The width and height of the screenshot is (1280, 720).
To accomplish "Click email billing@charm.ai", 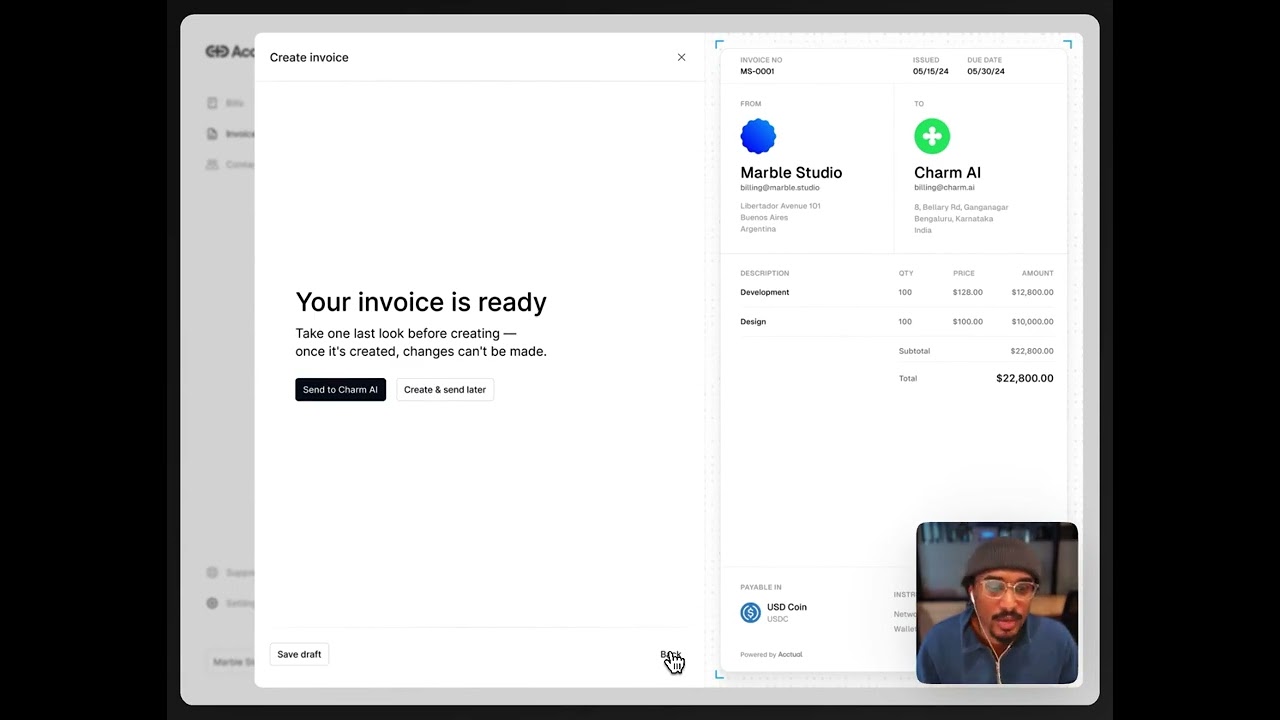I will point(944,188).
